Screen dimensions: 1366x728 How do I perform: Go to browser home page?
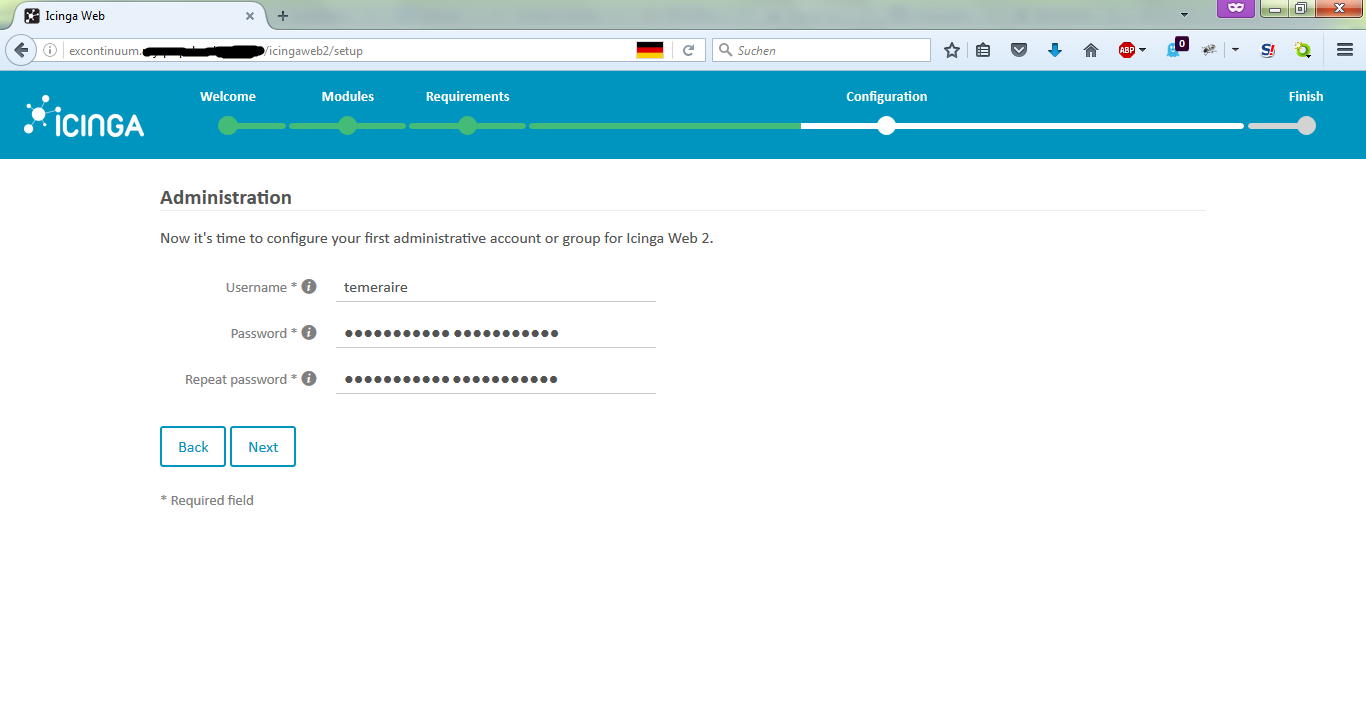1091,50
